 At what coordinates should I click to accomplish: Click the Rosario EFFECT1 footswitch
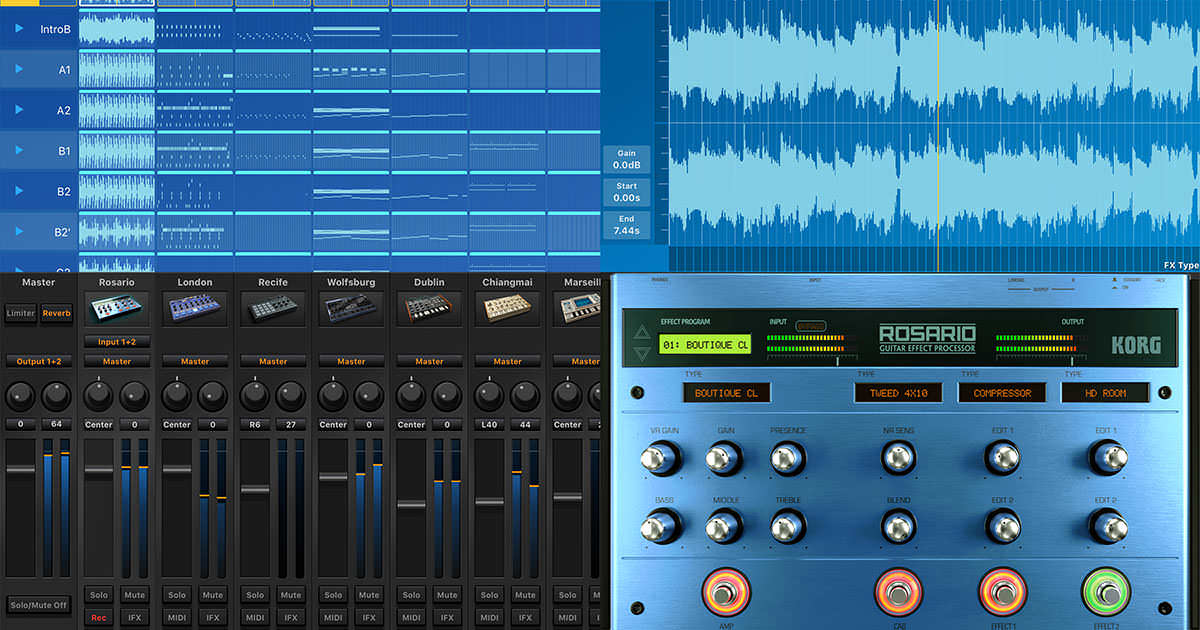click(1002, 593)
